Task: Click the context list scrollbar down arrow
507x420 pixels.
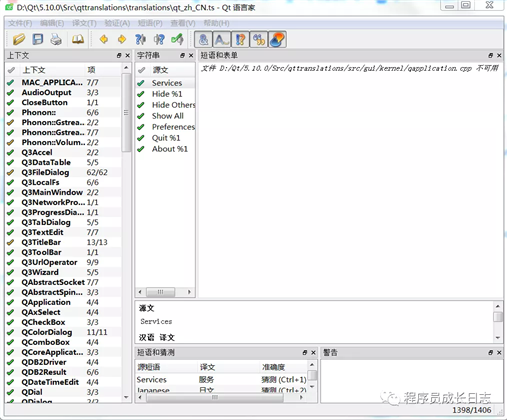Action: (126, 397)
